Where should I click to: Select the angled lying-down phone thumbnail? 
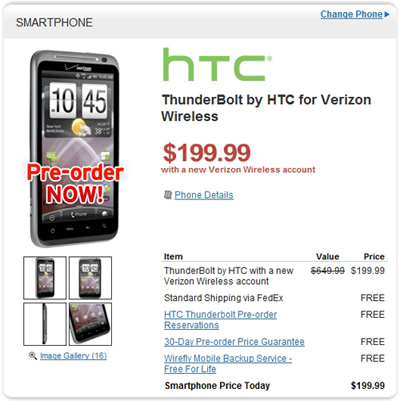point(90,324)
